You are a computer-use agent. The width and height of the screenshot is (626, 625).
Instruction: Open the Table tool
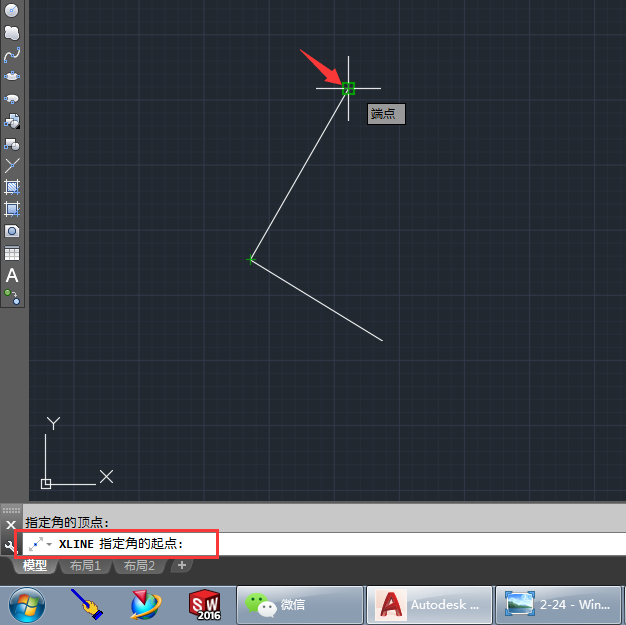(12, 253)
